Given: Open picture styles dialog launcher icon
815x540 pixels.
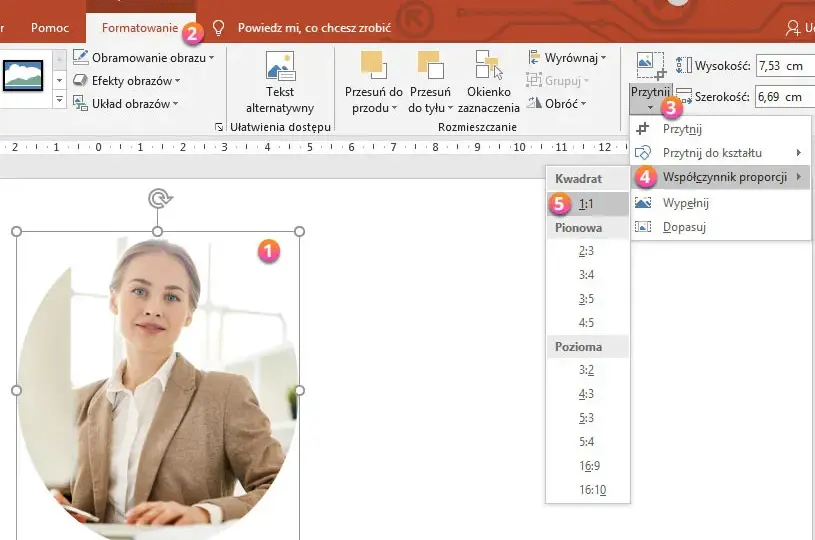Looking at the screenshot, I should click(219, 127).
